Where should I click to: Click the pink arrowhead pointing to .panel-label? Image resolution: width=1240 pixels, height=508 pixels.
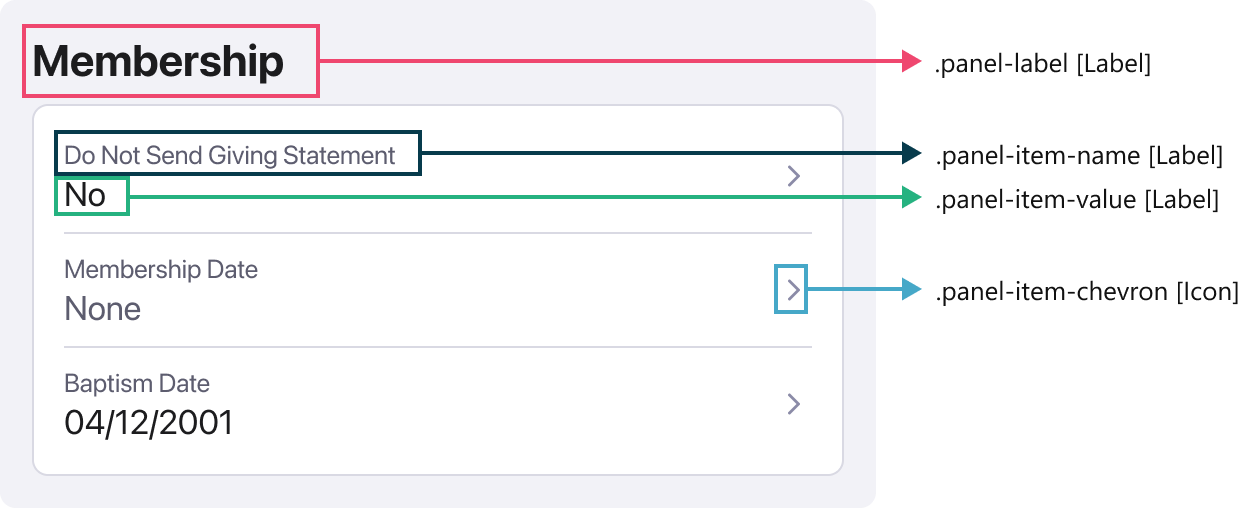tap(910, 62)
